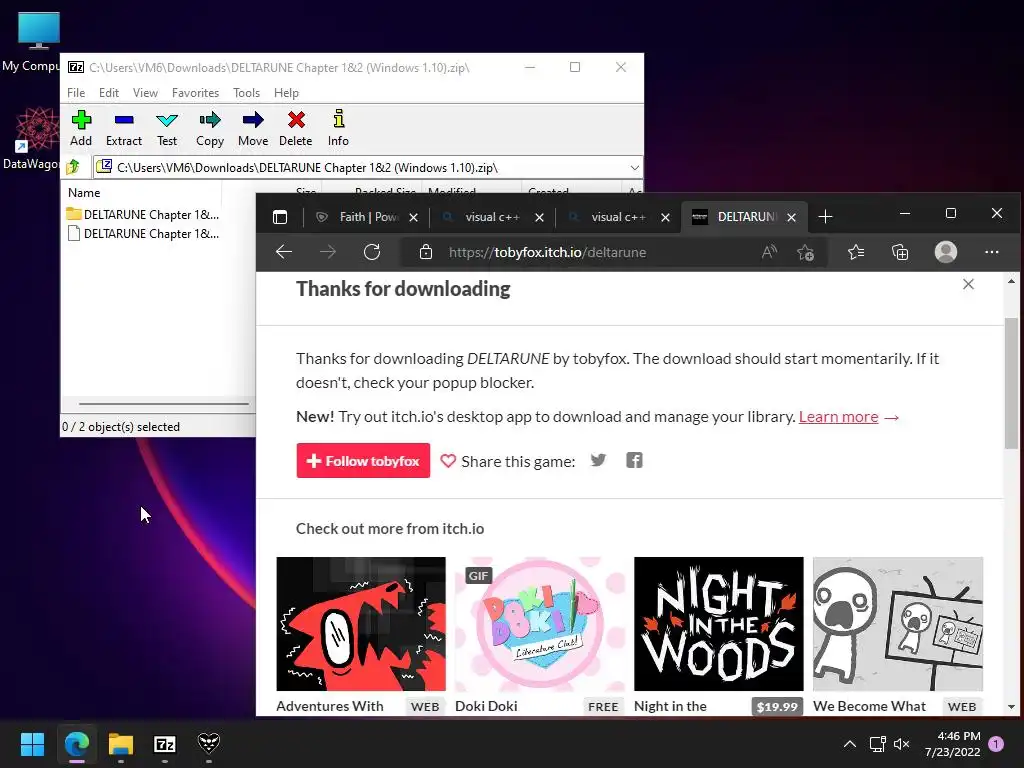Click the tobyfox.itch.io/deltarune address bar
The image size is (1024, 768).
coord(547,252)
